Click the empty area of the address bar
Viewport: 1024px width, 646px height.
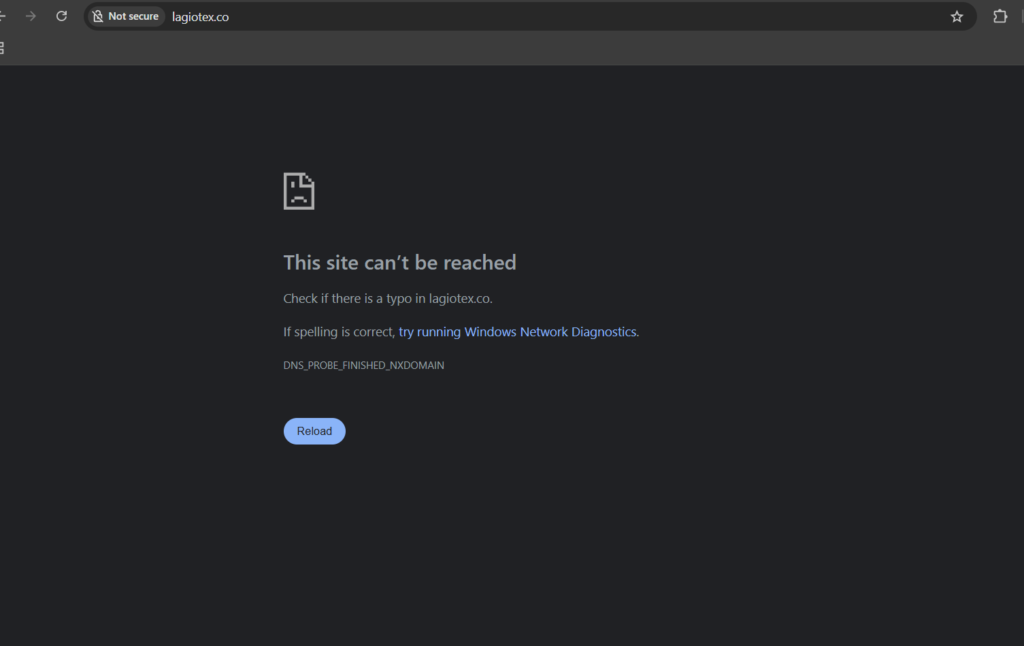pos(588,17)
